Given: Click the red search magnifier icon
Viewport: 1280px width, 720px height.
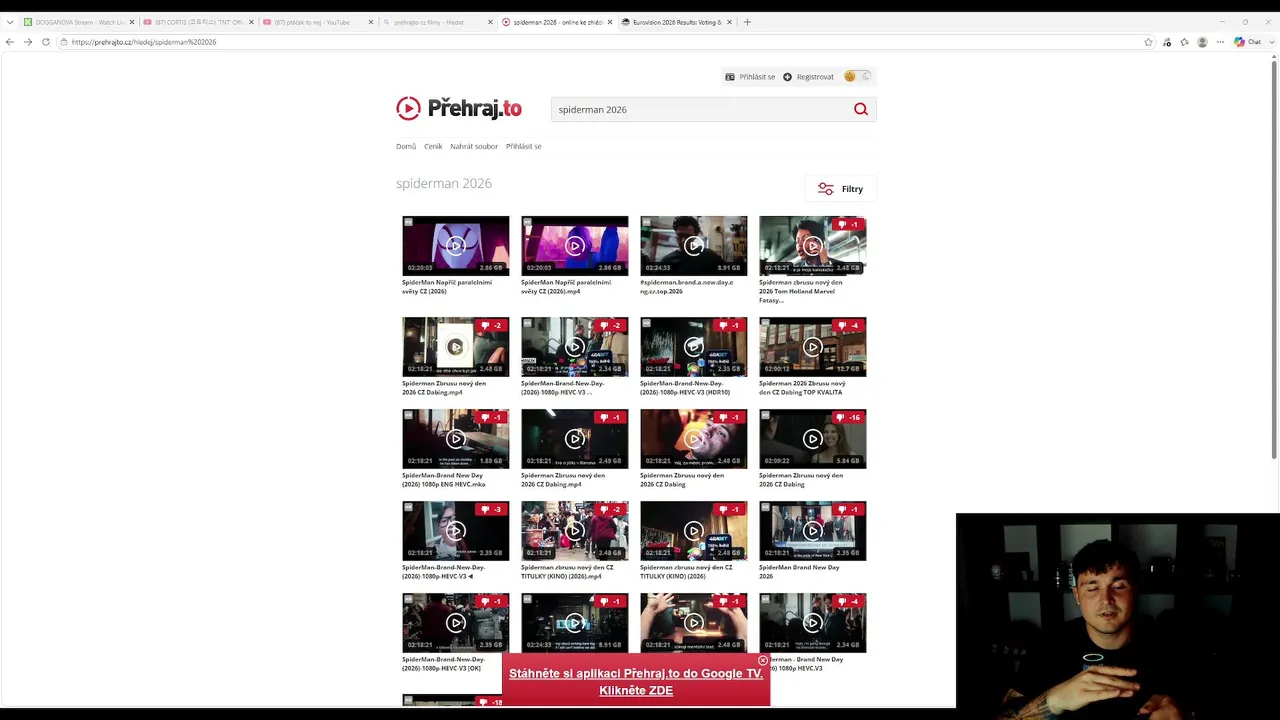Looking at the screenshot, I should point(861,109).
